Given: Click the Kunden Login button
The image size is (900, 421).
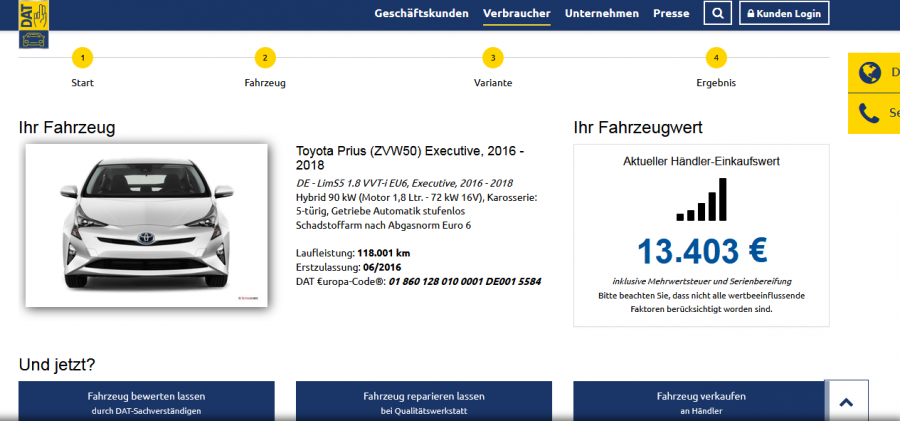Looking at the screenshot, I should tap(784, 14).
